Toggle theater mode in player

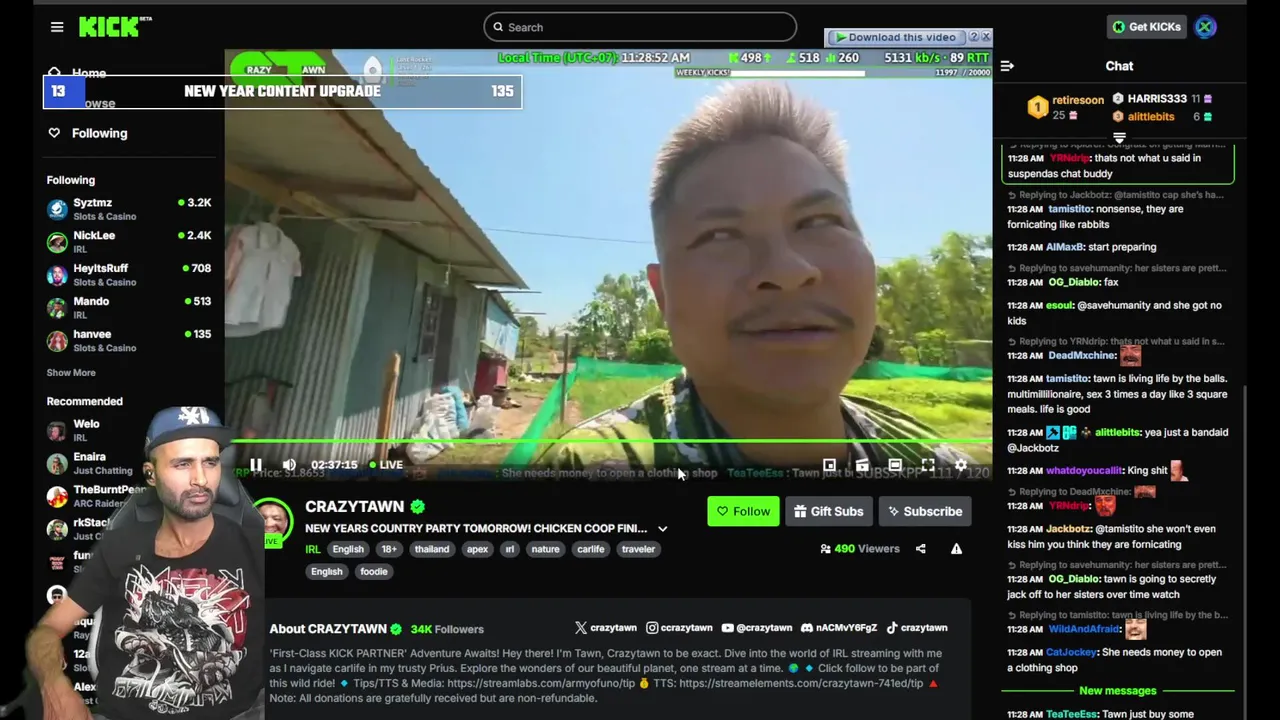pos(895,465)
